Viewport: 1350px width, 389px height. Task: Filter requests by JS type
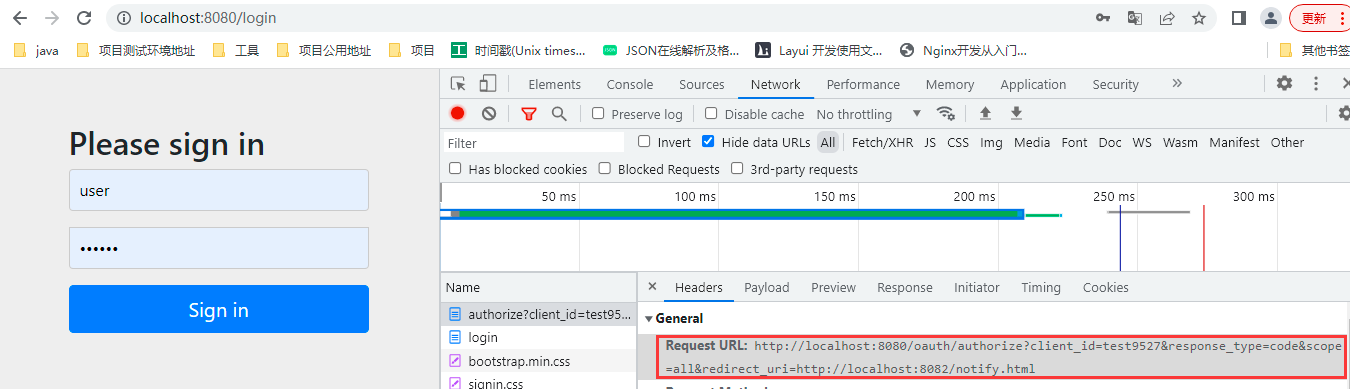[930, 142]
